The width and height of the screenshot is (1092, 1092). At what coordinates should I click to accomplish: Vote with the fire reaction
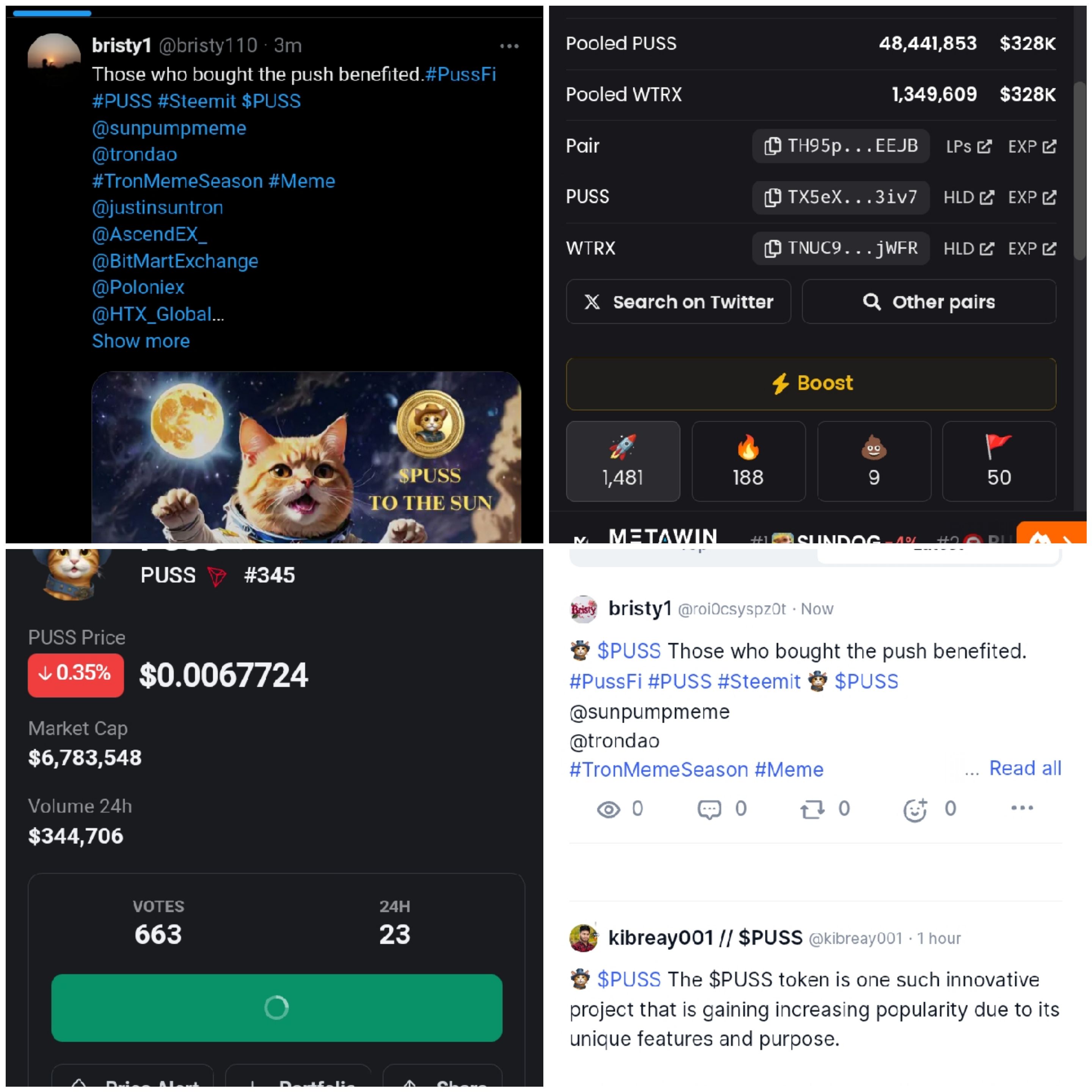748,461
